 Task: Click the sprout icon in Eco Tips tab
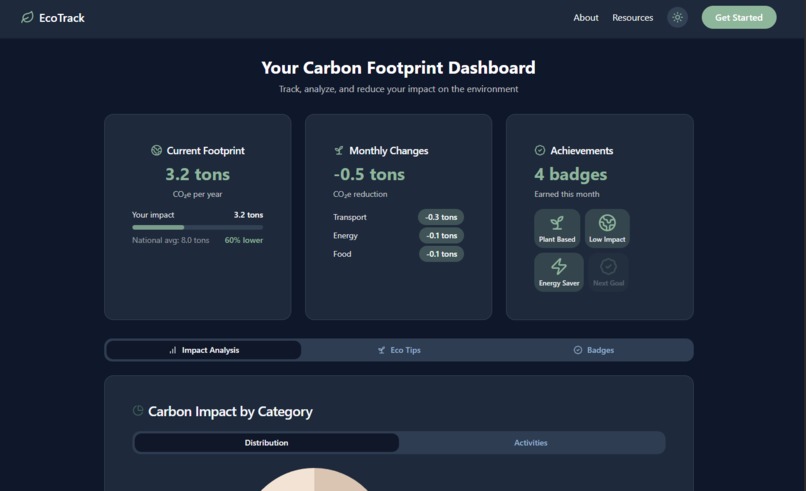coord(381,350)
